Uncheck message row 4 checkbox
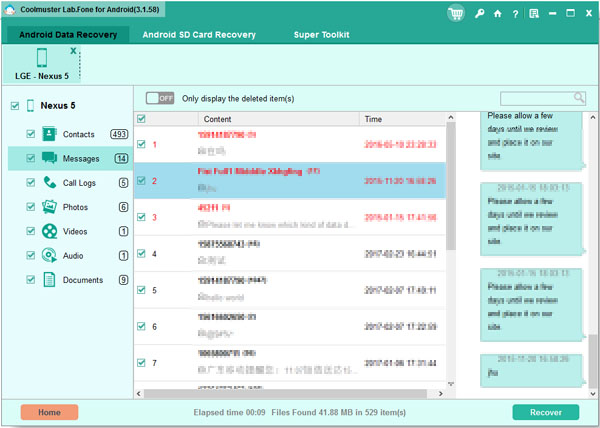 (141, 253)
